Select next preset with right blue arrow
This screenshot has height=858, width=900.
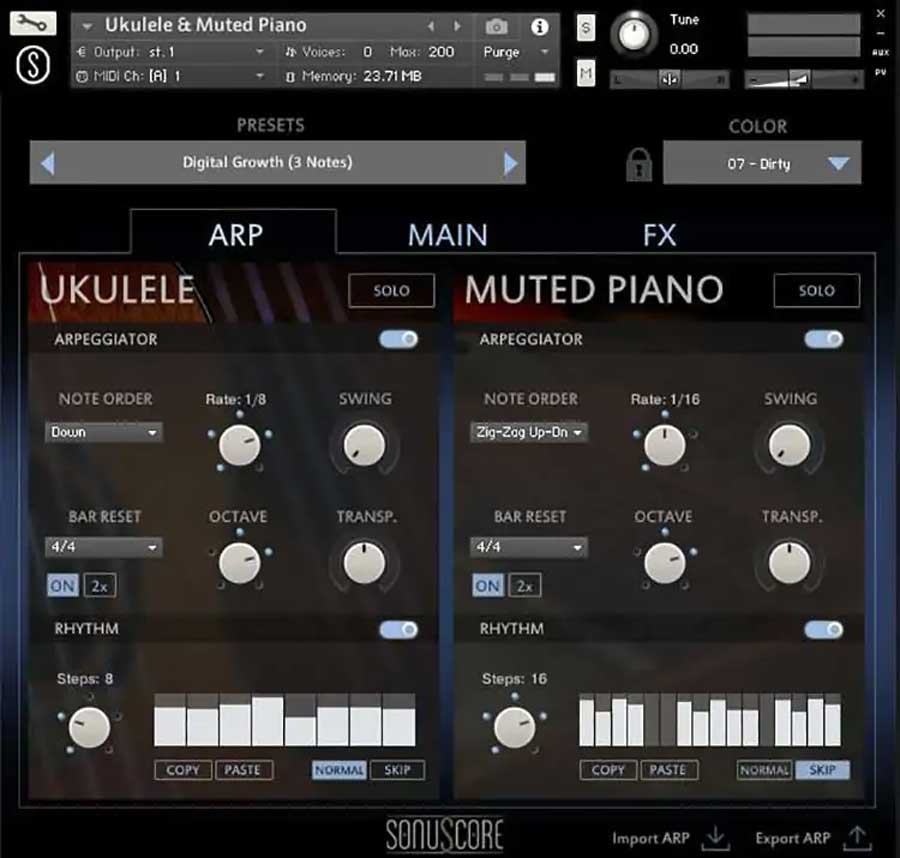[x=510, y=164]
